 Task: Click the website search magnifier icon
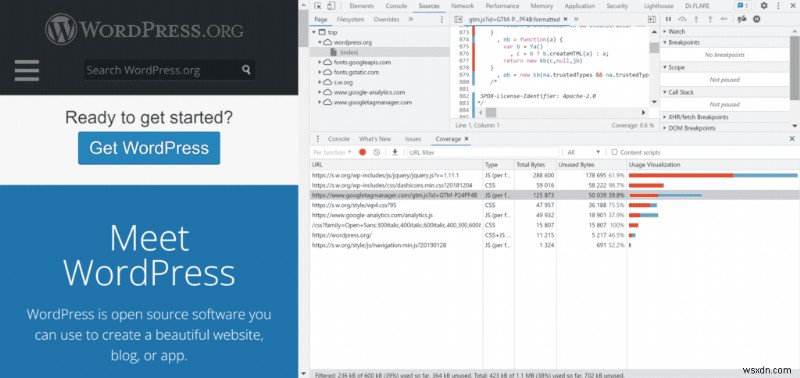(246, 70)
